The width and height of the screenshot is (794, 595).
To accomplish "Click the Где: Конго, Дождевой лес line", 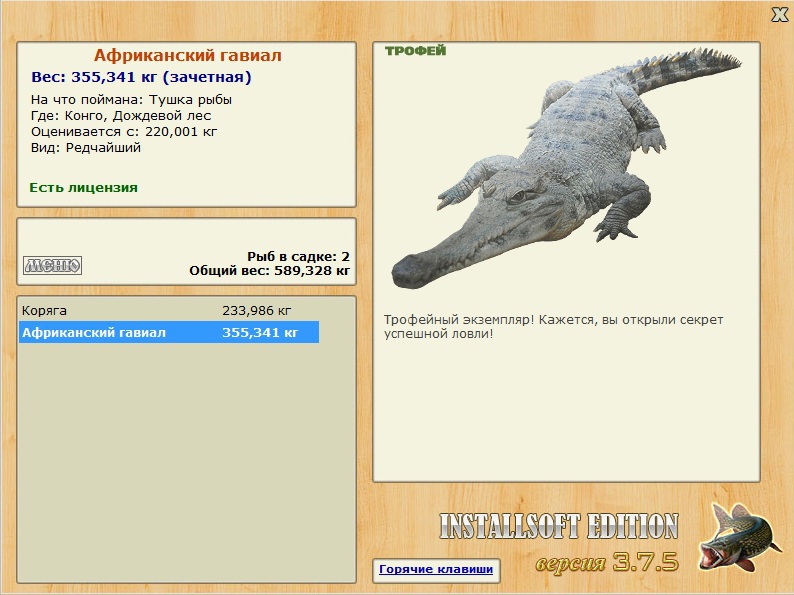I will 121,116.
